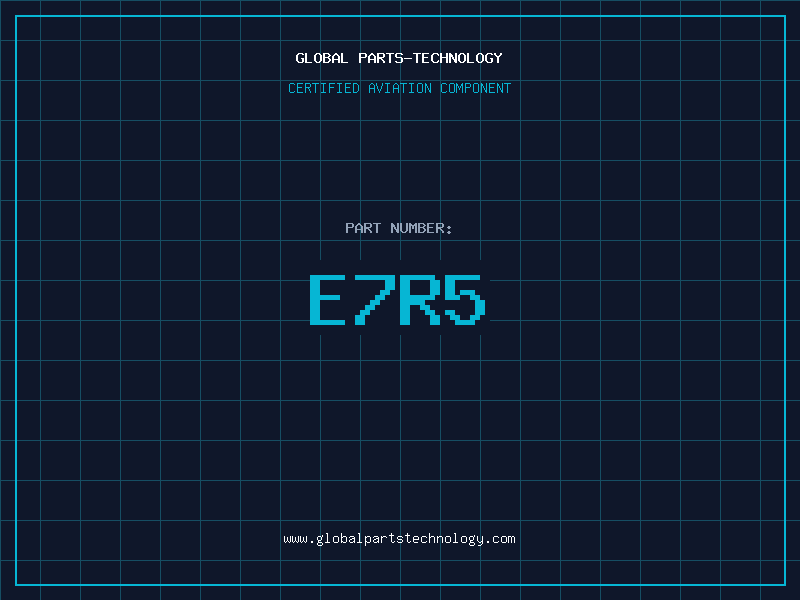Screen dimensions: 800x600
Task: Select the CERTIFIED AVIATION COMPONENT subtitle
Action: [x=399, y=88]
